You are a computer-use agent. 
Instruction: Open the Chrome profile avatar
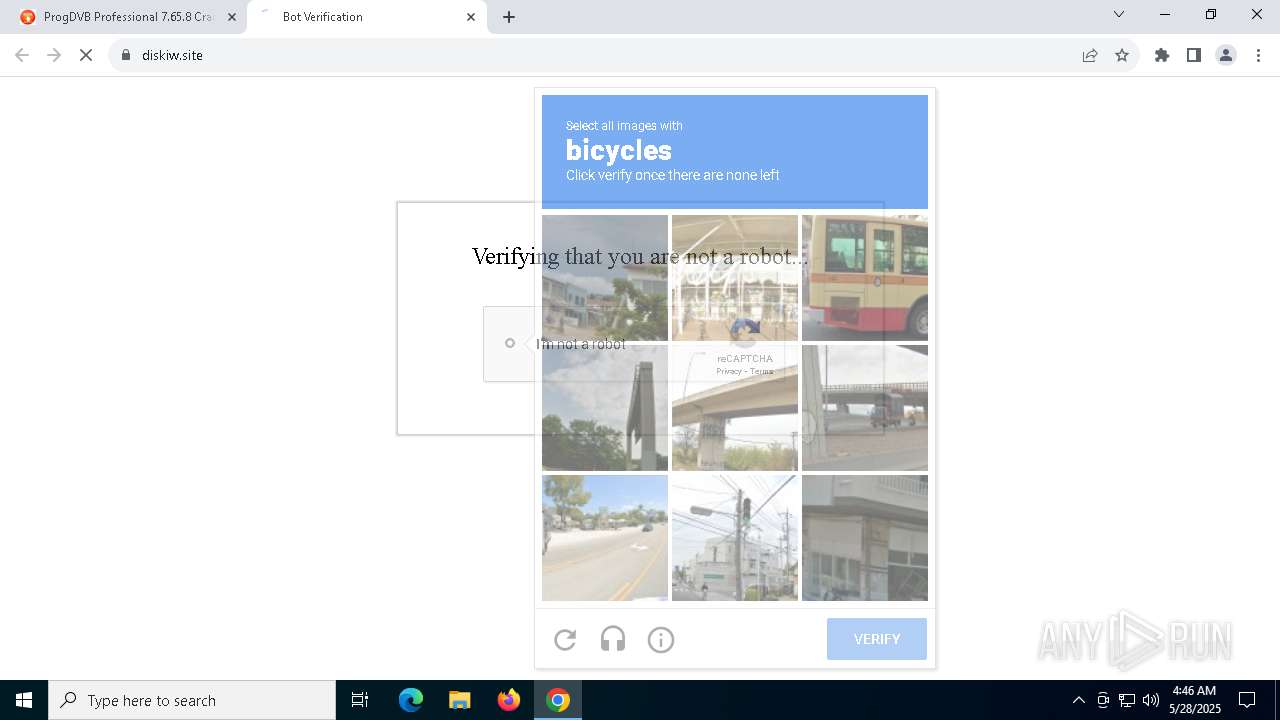tap(1226, 55)
